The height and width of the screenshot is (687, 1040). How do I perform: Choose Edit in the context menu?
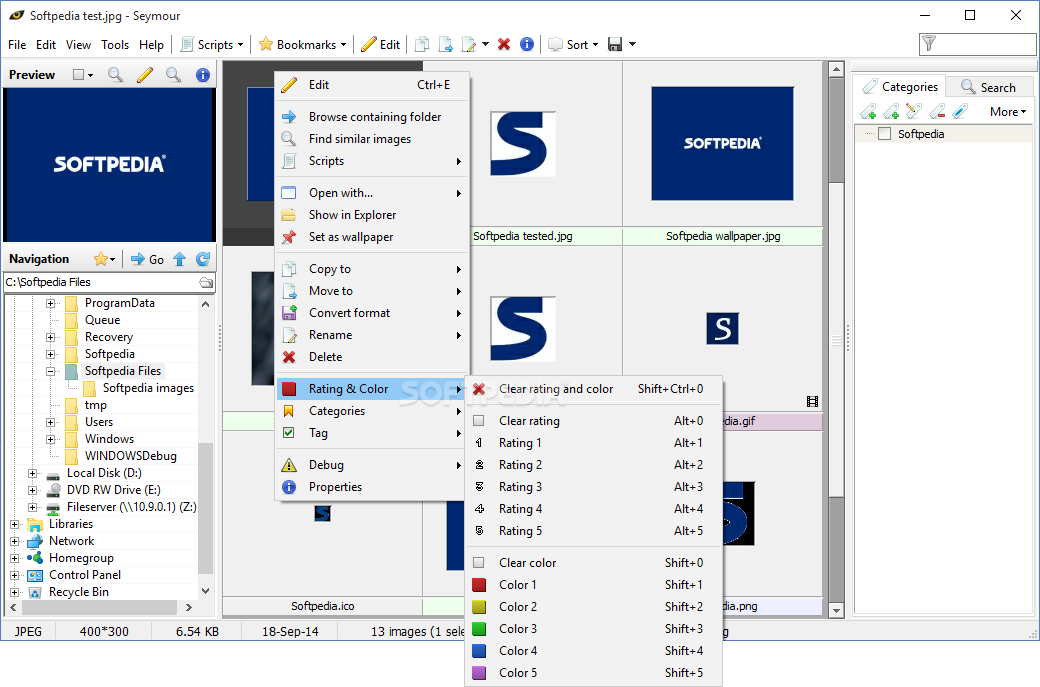(372, 85)
